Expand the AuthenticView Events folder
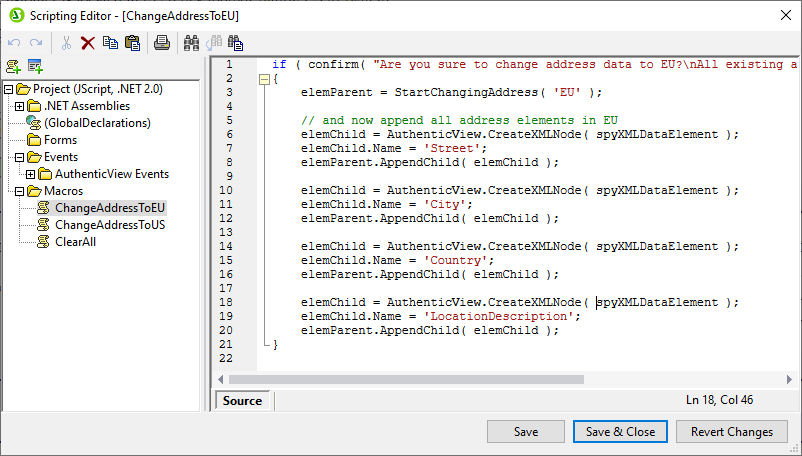802x456 pixels. click(30, 174)
